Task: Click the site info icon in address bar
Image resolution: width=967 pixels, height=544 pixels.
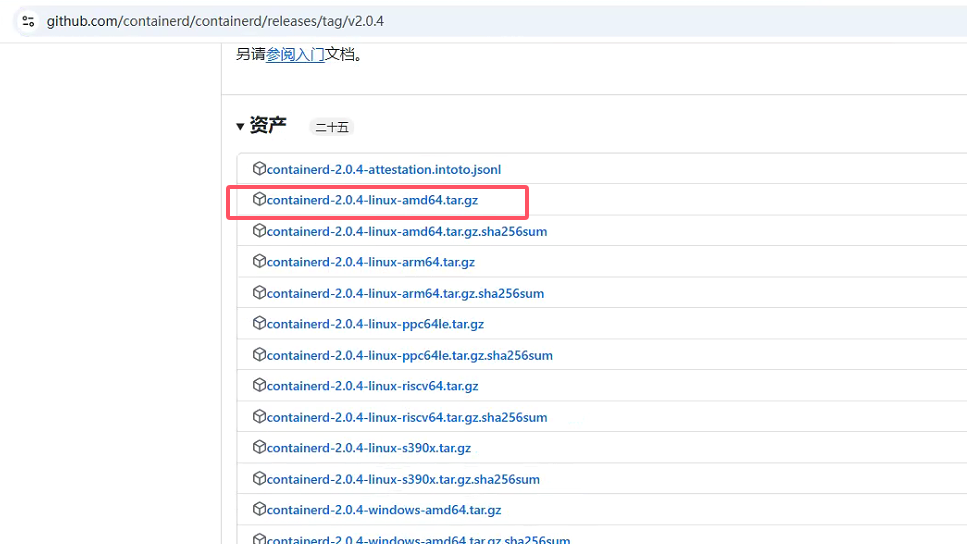Action: point(28,22)
